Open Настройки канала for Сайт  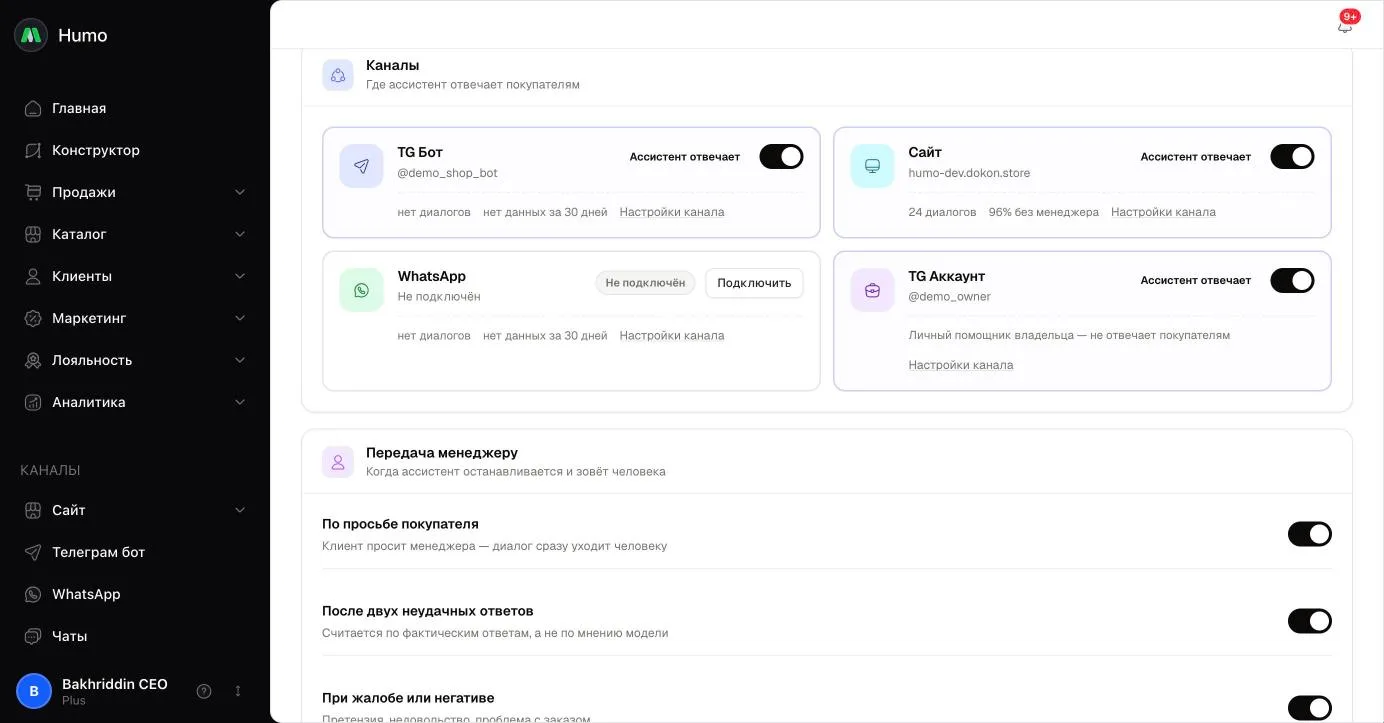(x=1163, y=212)
